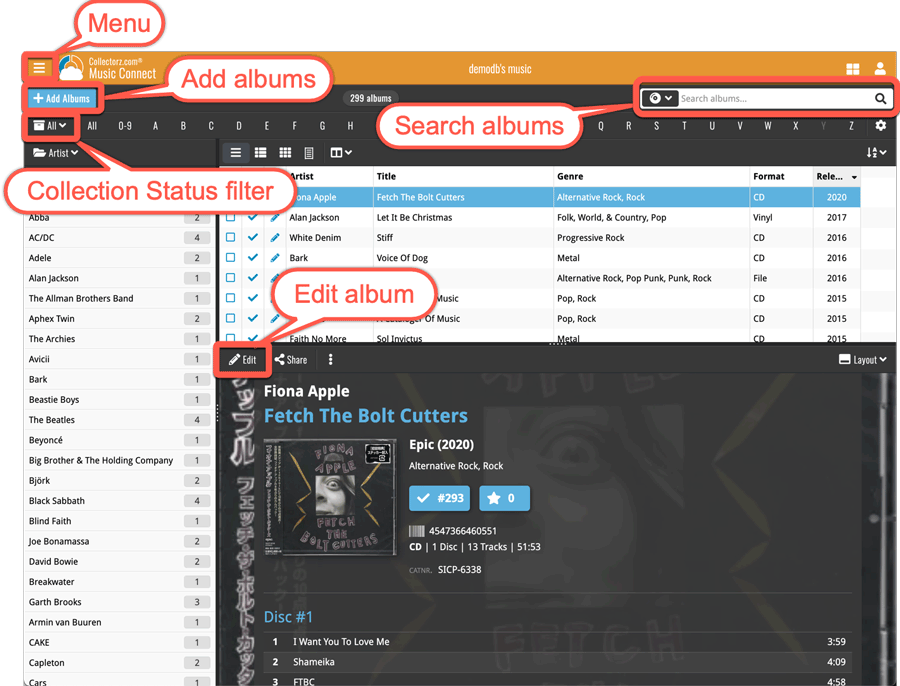Tick the checkbox for Sol Invictus row
The image size is (900, 686).
(x=231, y=338)
